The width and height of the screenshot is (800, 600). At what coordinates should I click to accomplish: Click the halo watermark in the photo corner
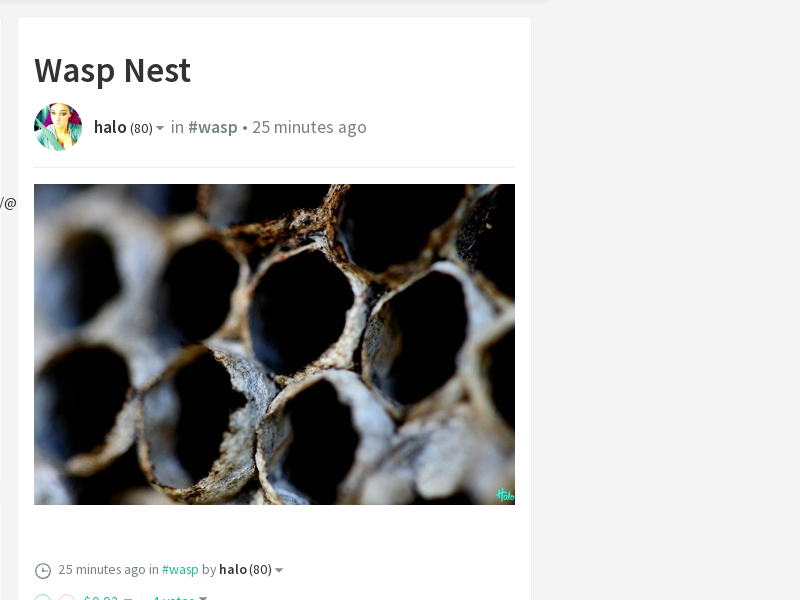(x=505, y=494)
